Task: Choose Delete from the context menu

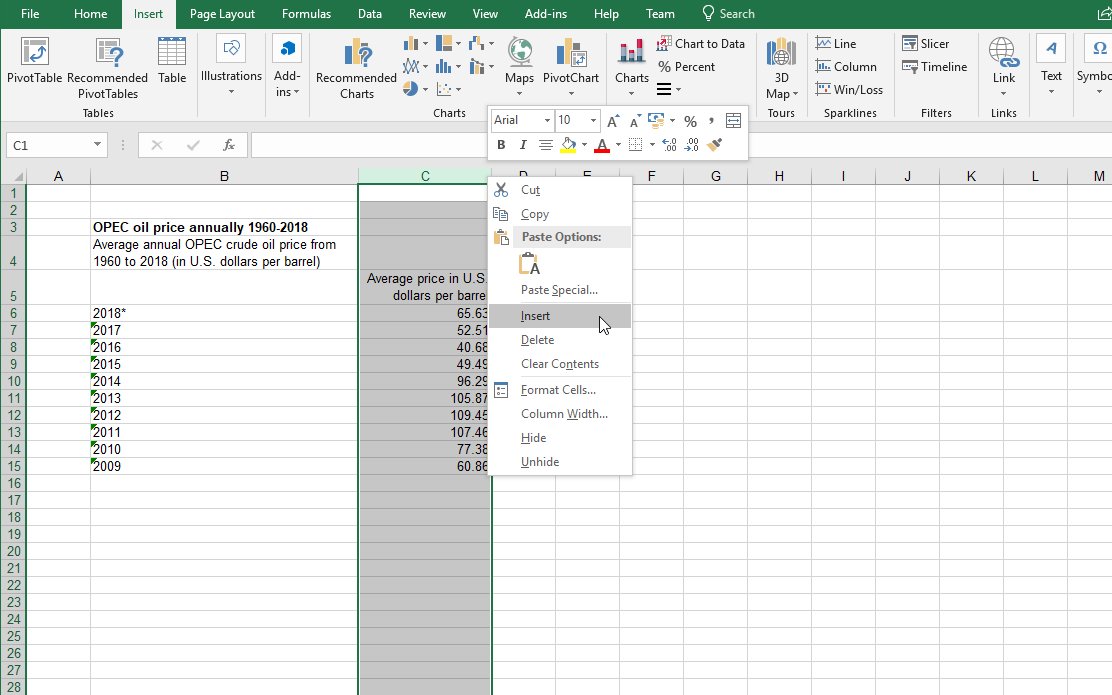Action: 560,340
